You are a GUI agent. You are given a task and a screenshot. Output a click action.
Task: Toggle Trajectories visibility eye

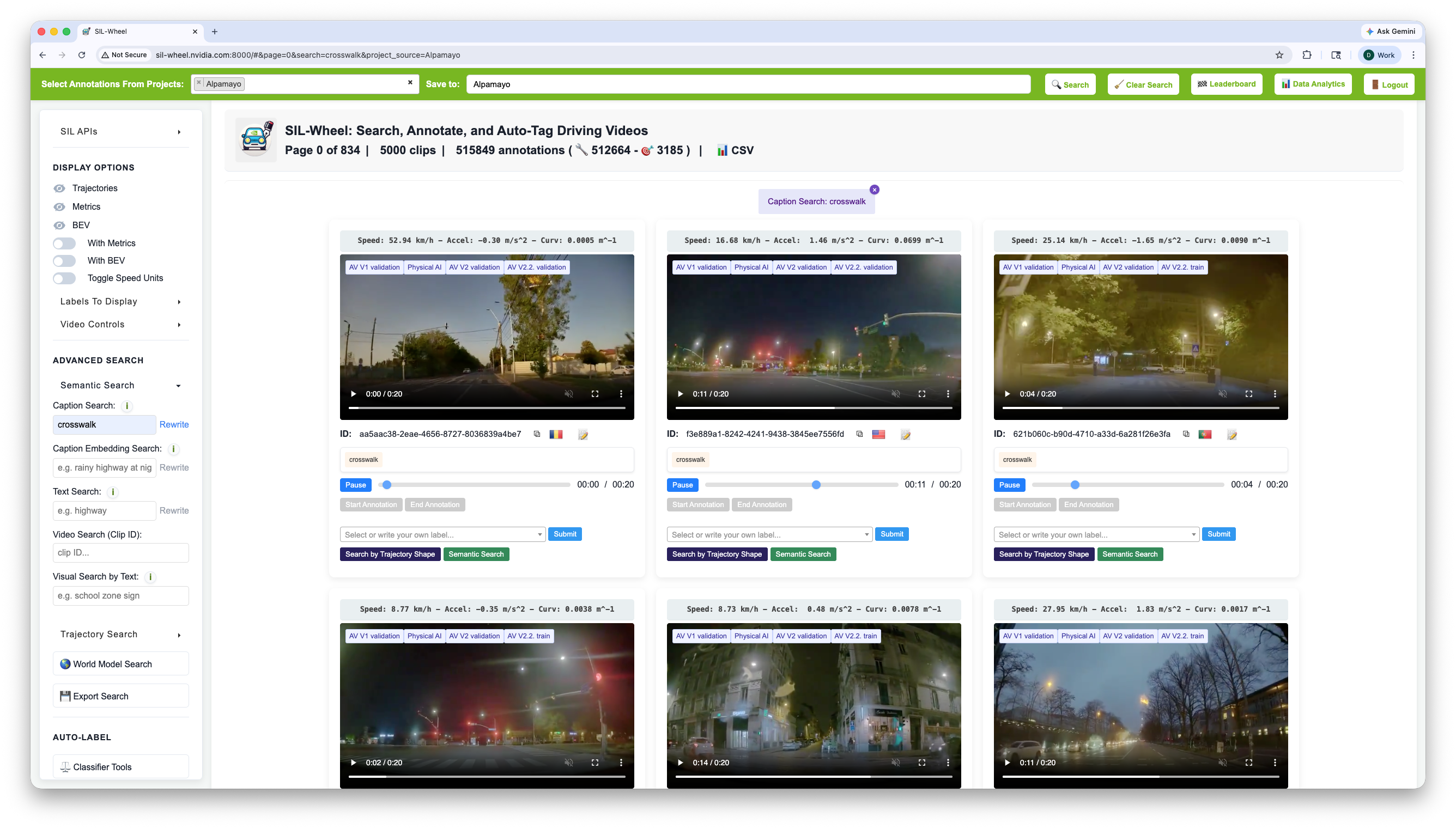tap(59, 188)
